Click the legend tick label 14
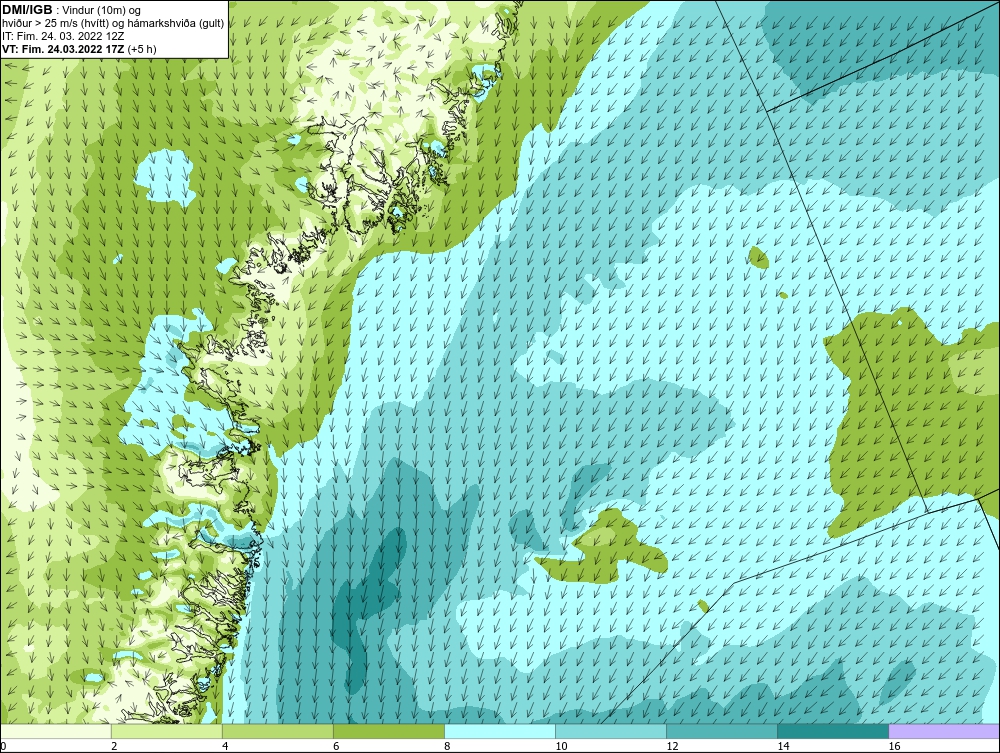Viewport: 1000px width, 753px height. coord(783,746)
